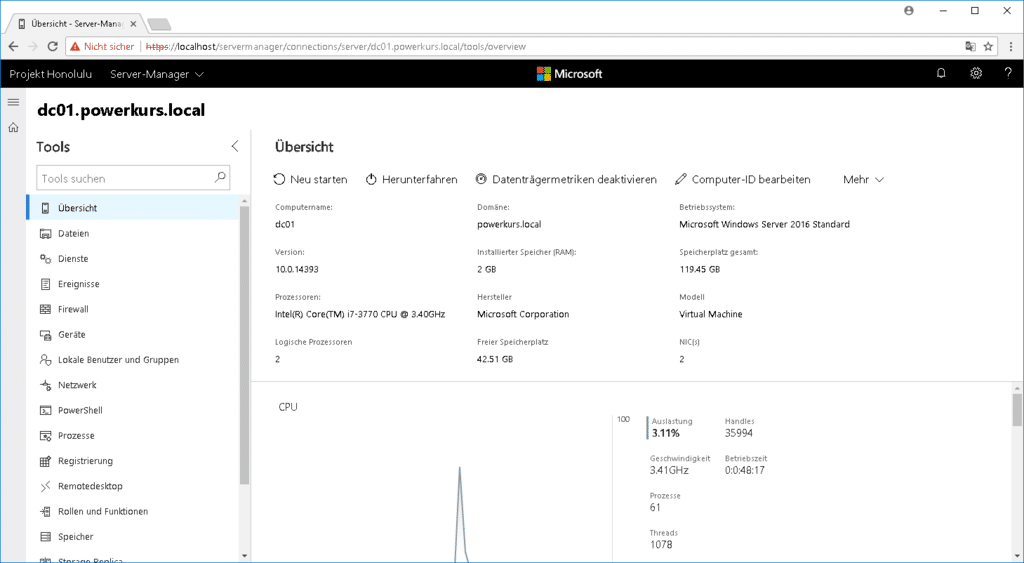This screenshot has width=1024, height=563.
Task: Reload the page in the browser
Action: click(x=54, y=46)
